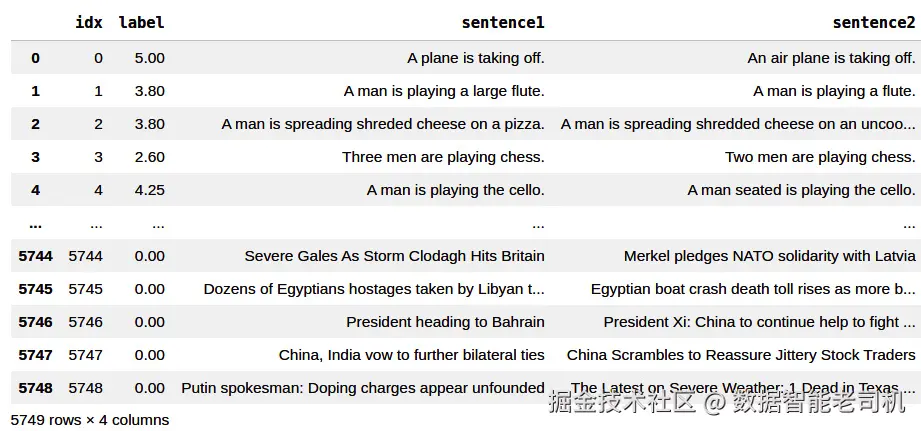Click 'China, India vow to further bilateral ties'
The height and width of the screenshot is (431, 921).
coord(411,355)
